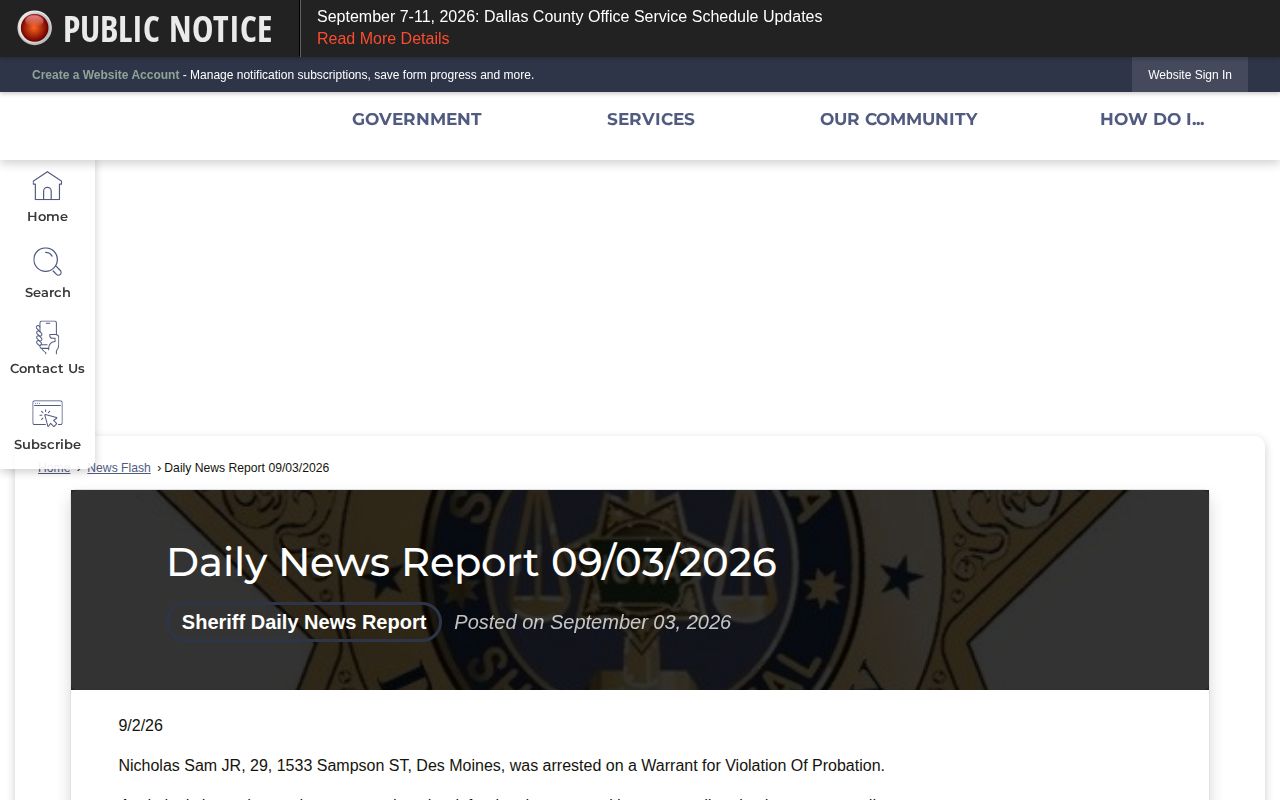This screenshot has width=1280, height=800.
Task: Click the Posted on September 03, 2026 text
Action: 592,622
